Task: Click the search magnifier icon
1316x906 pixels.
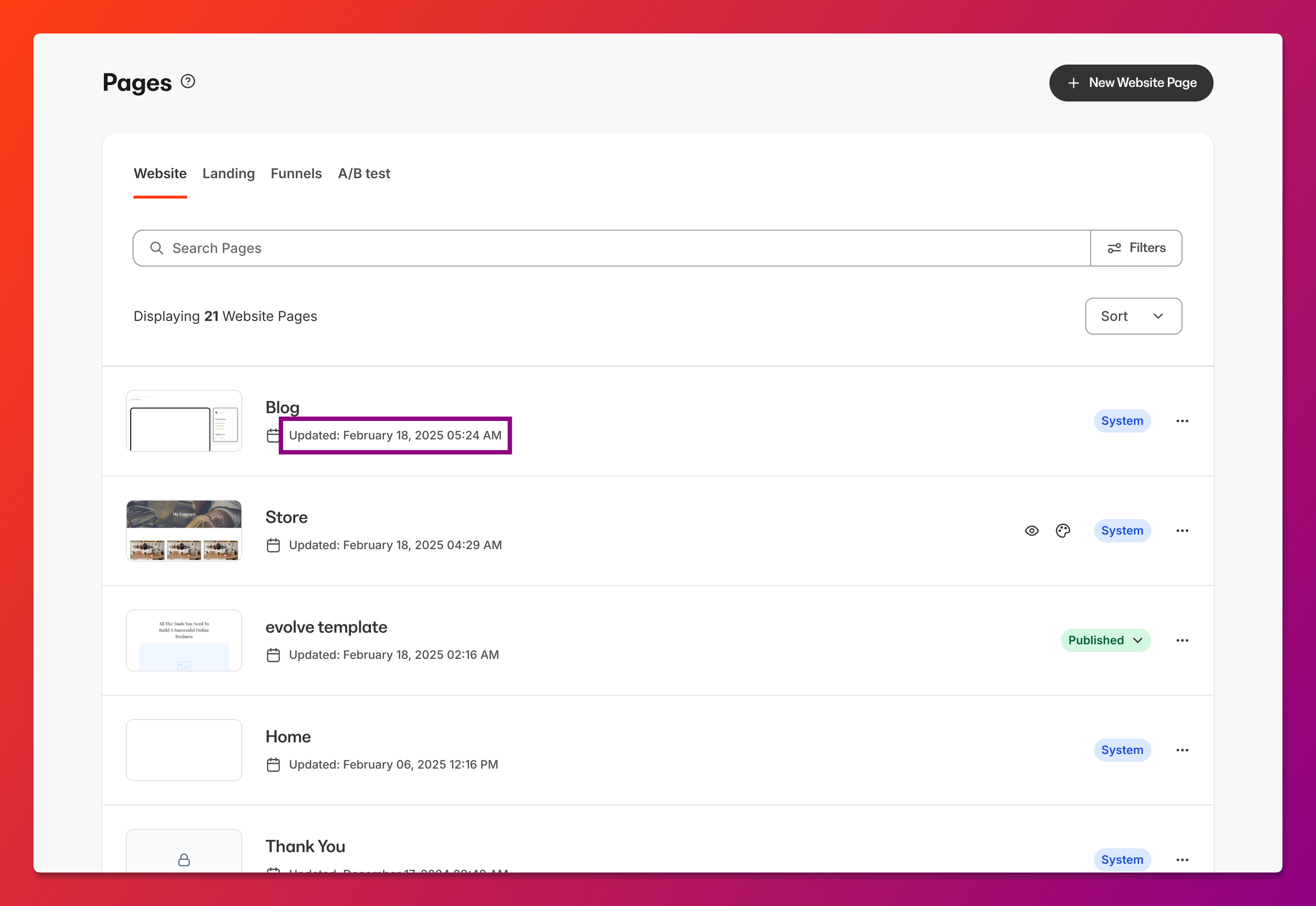Action: pos(157,248)
